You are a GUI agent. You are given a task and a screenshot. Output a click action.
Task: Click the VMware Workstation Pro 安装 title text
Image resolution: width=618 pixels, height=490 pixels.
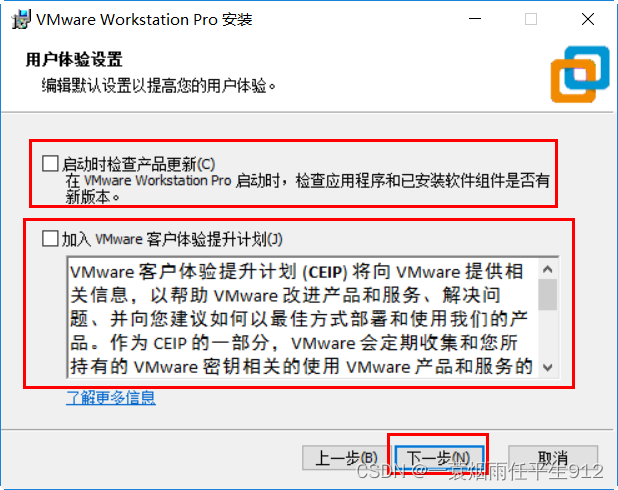coord(144,20)
